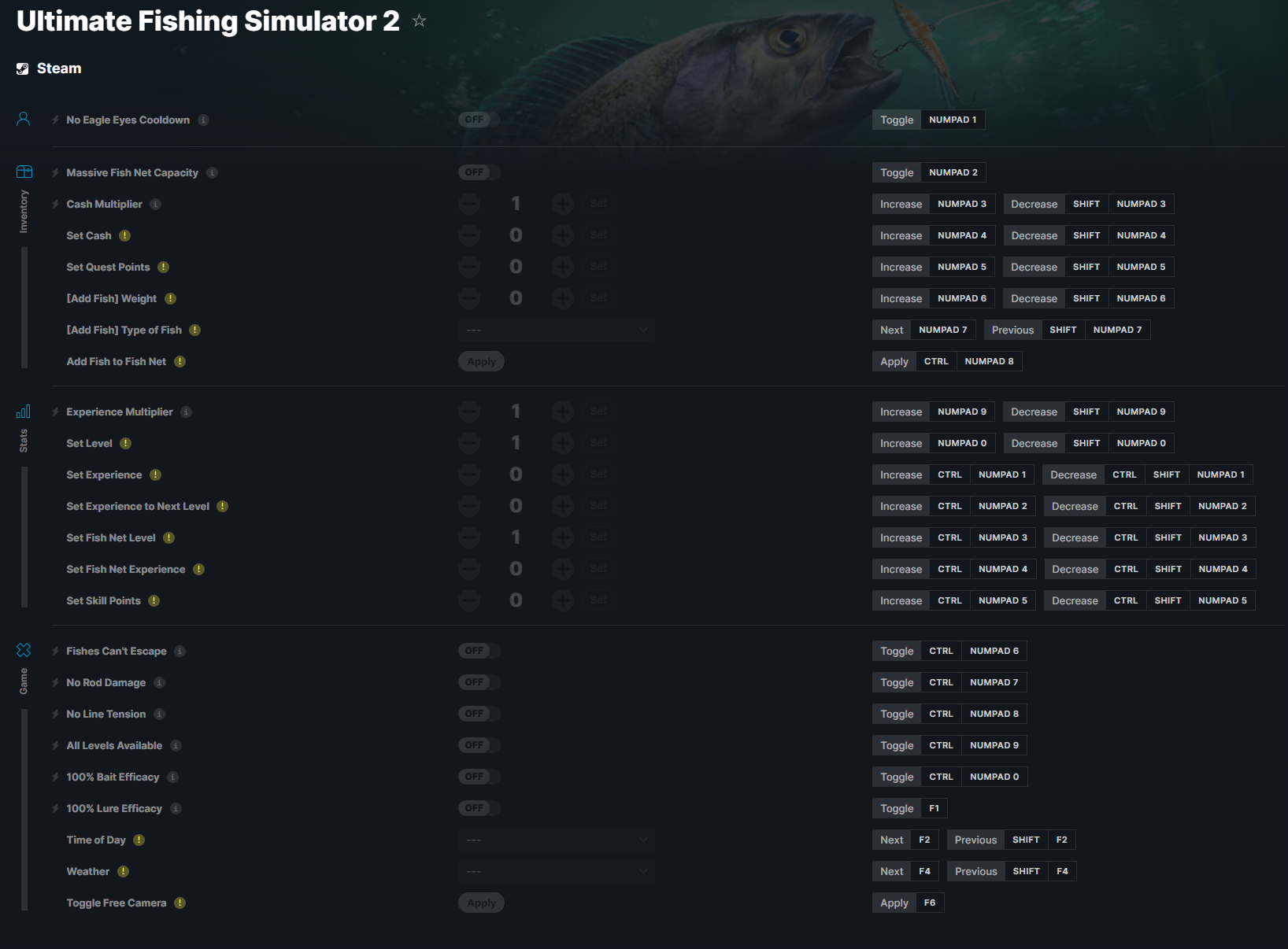Show info icon beside Cash Multiplier
Screen dimensions: 1288x949
tap(156, 204)
